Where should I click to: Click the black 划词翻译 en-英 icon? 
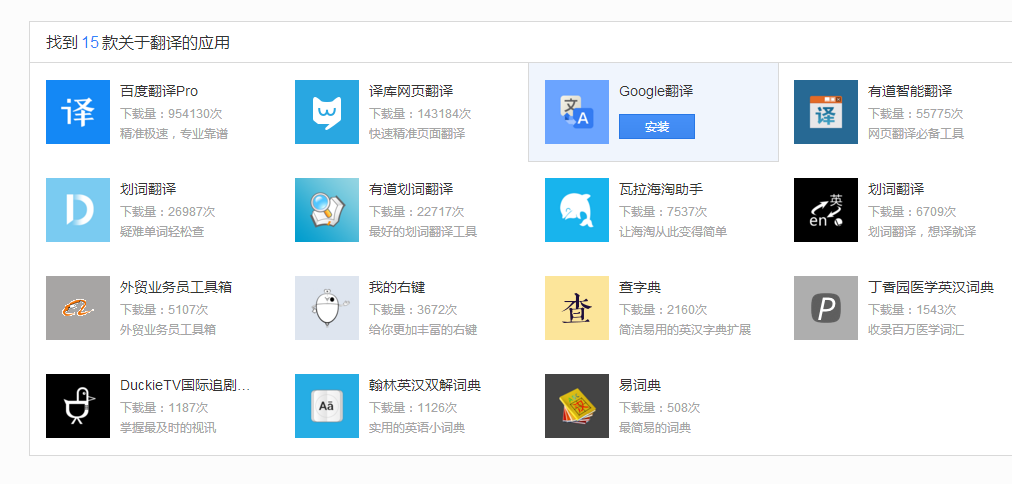(826, 210)
